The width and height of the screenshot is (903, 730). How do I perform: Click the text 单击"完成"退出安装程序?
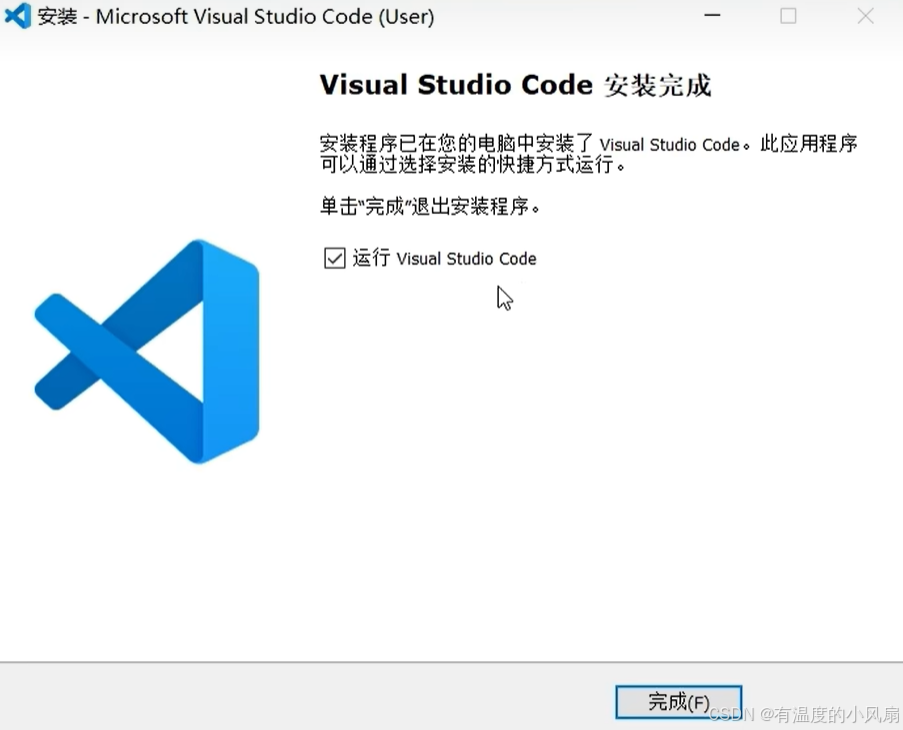[x=430, y=206]
